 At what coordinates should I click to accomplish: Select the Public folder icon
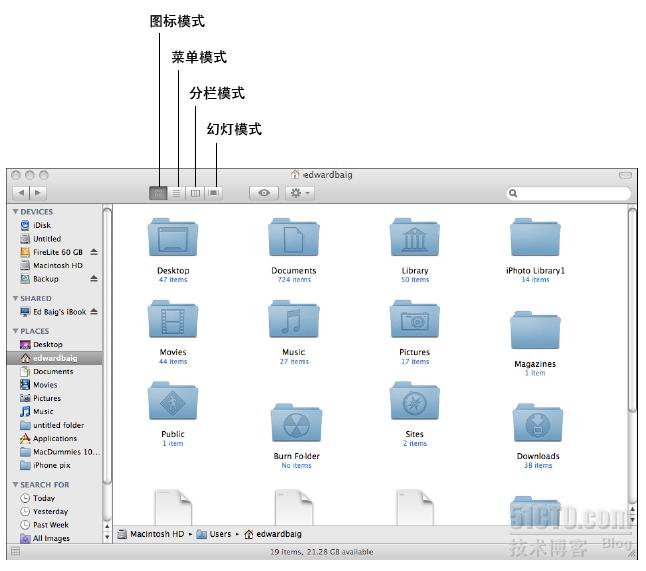[x=173, y=401]
